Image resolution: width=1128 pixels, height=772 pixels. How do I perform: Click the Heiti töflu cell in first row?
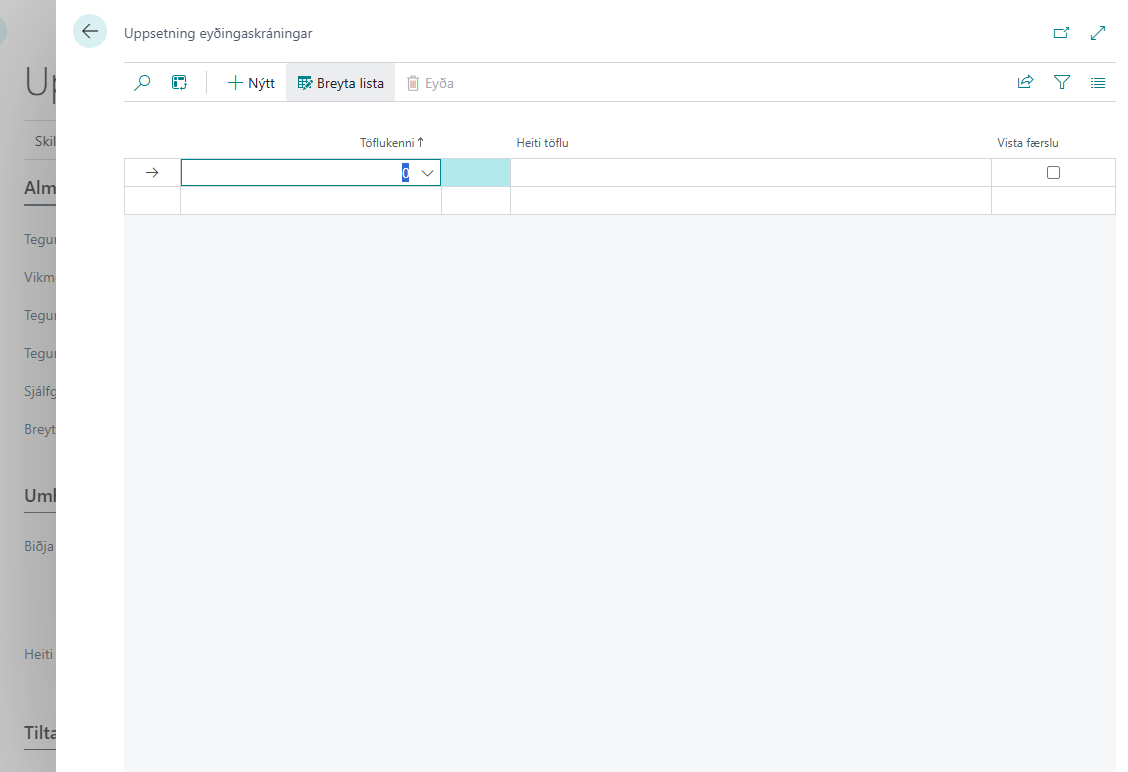tap(751, 173)
